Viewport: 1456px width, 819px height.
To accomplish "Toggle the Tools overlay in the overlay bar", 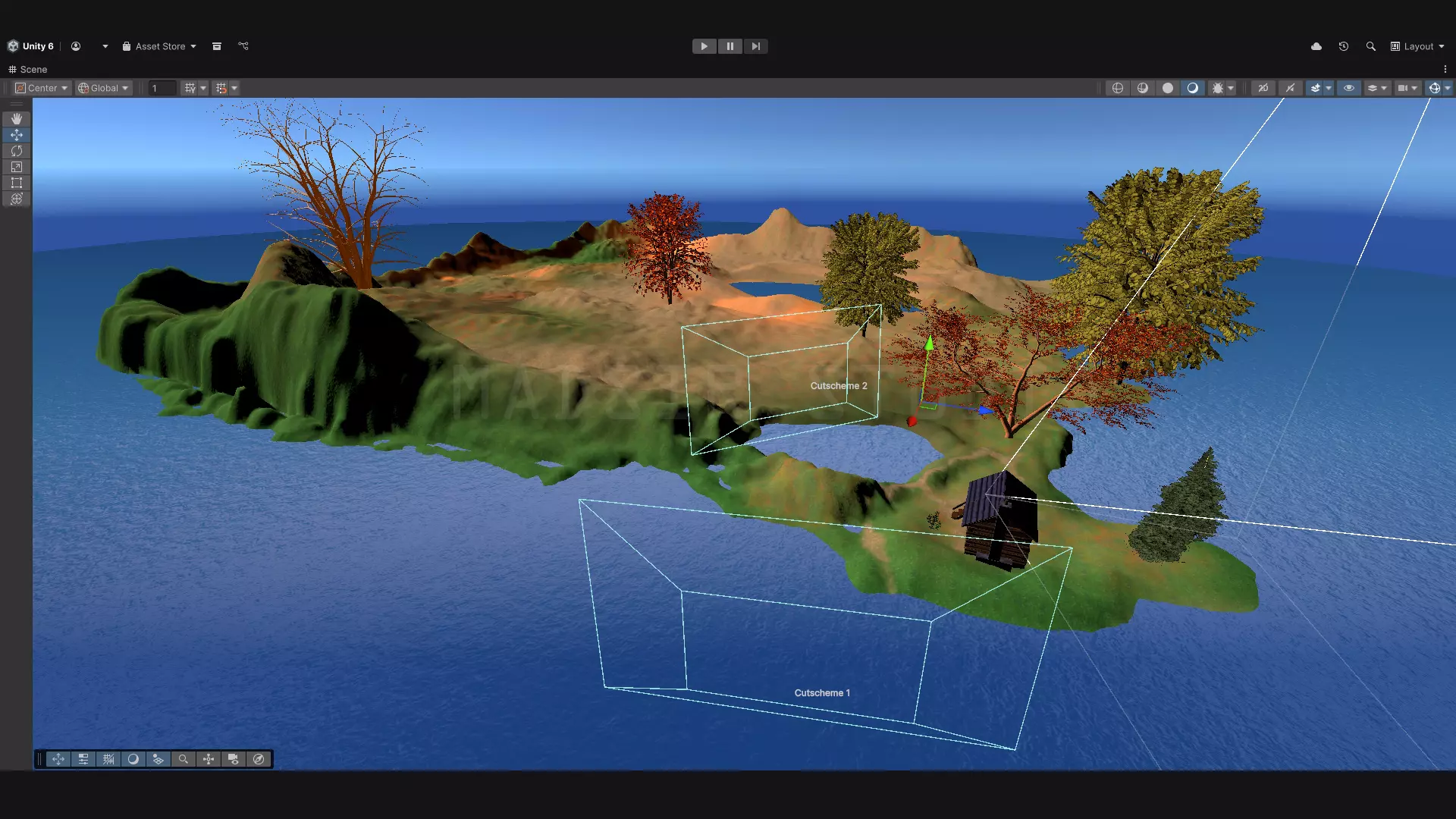I will click(58, 759).
